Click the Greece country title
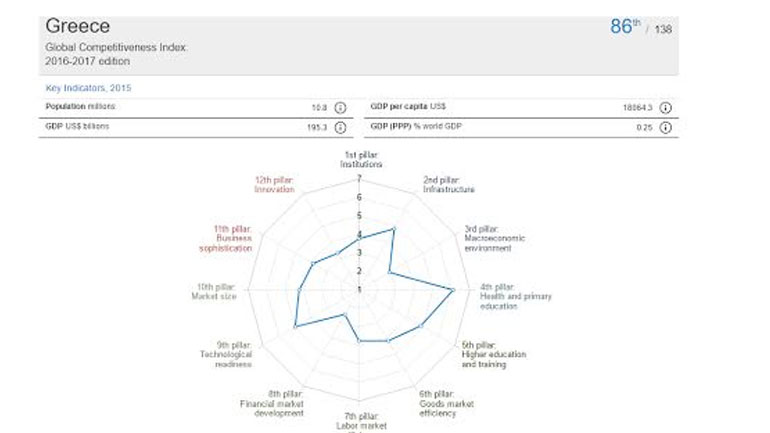 (77, 25)
